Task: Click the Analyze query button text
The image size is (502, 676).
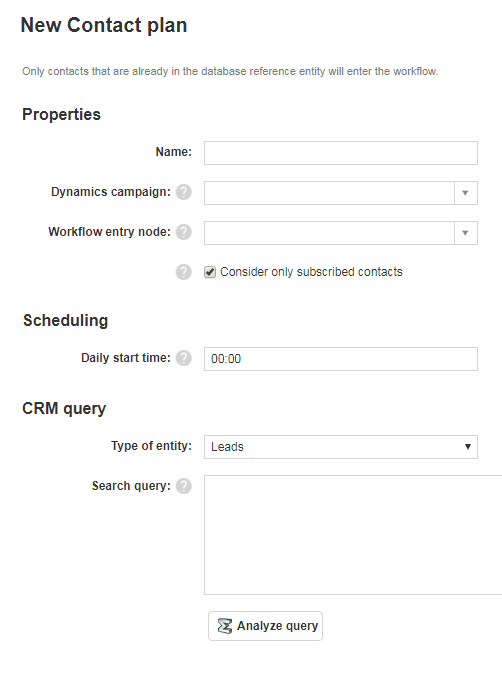Action: (277, 626)
